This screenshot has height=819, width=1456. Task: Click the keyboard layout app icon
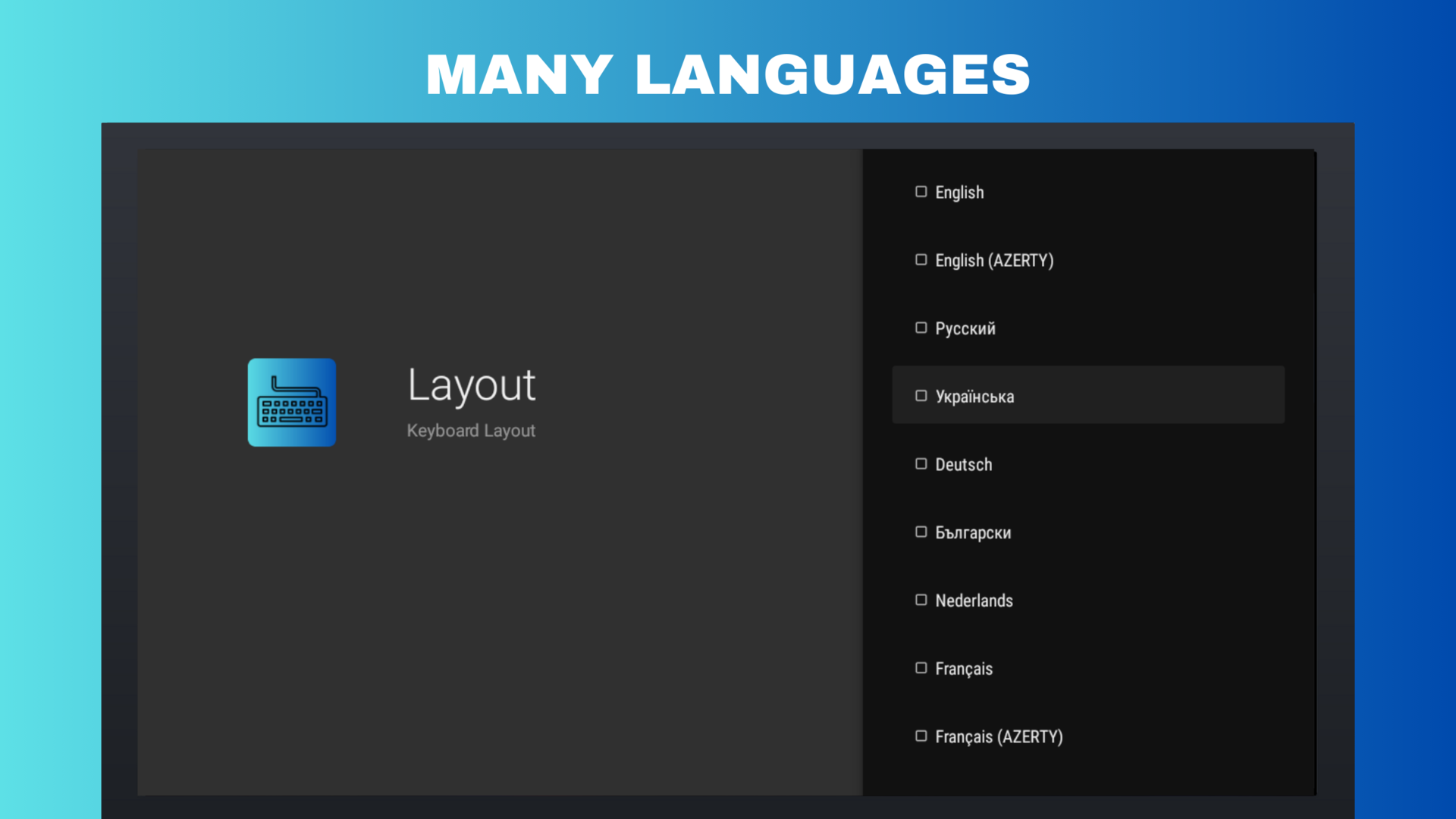coord(292,402)
